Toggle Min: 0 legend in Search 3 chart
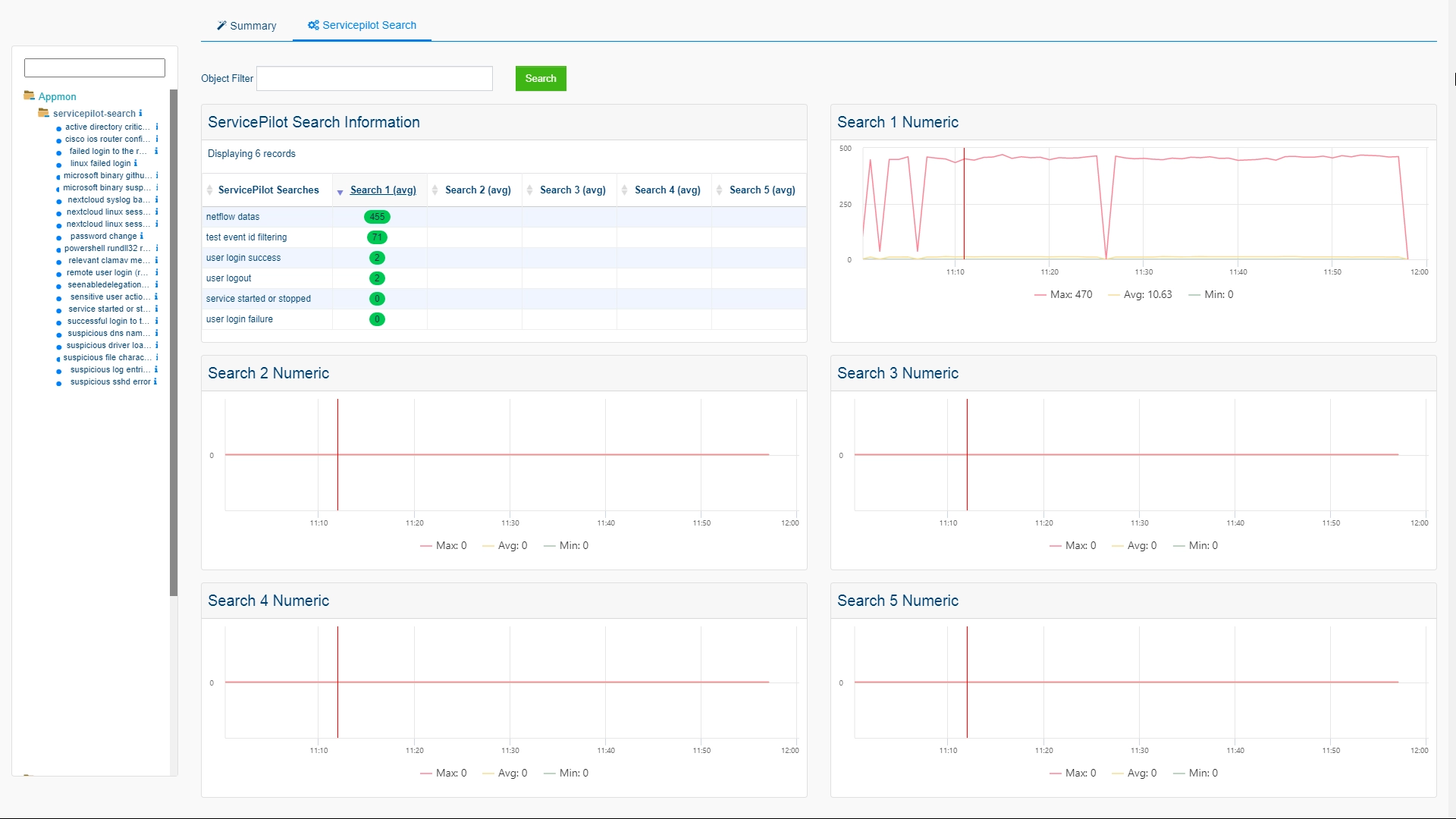Image resolution: width=1456 pixels, height=819 pixels. click(1196, 546)
